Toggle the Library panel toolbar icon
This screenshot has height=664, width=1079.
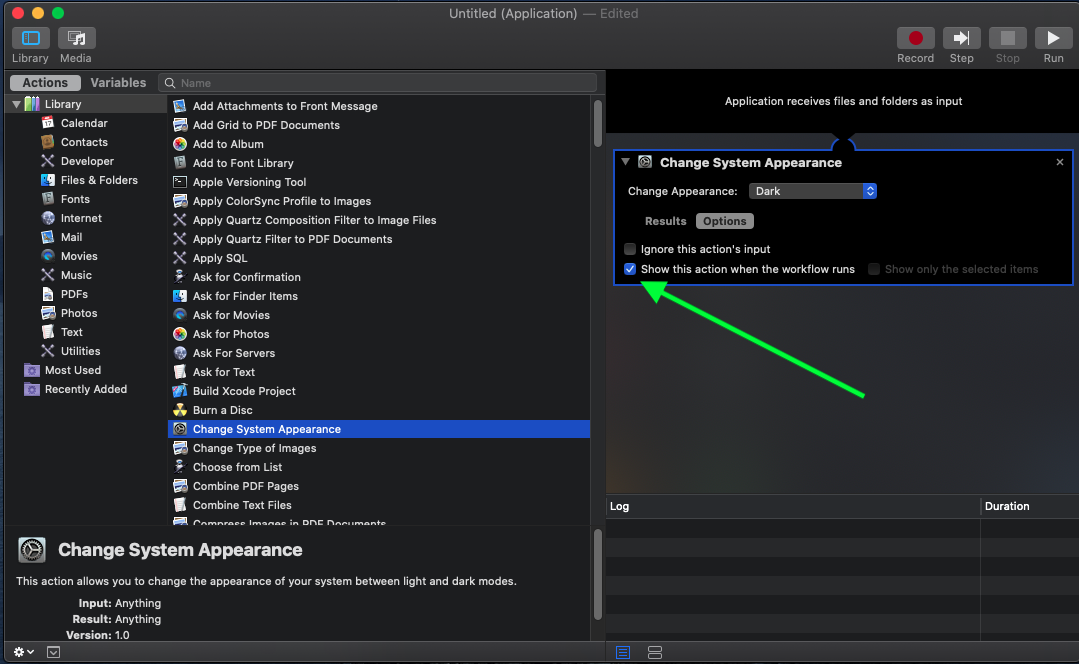click(x=30, y=38)
